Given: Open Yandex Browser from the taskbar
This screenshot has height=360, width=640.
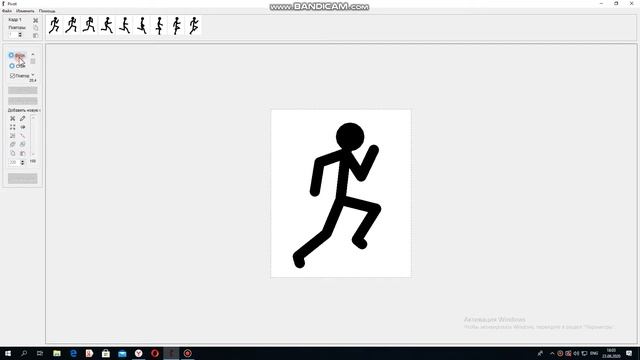Looking at the screenshot, I should (138, 353).
